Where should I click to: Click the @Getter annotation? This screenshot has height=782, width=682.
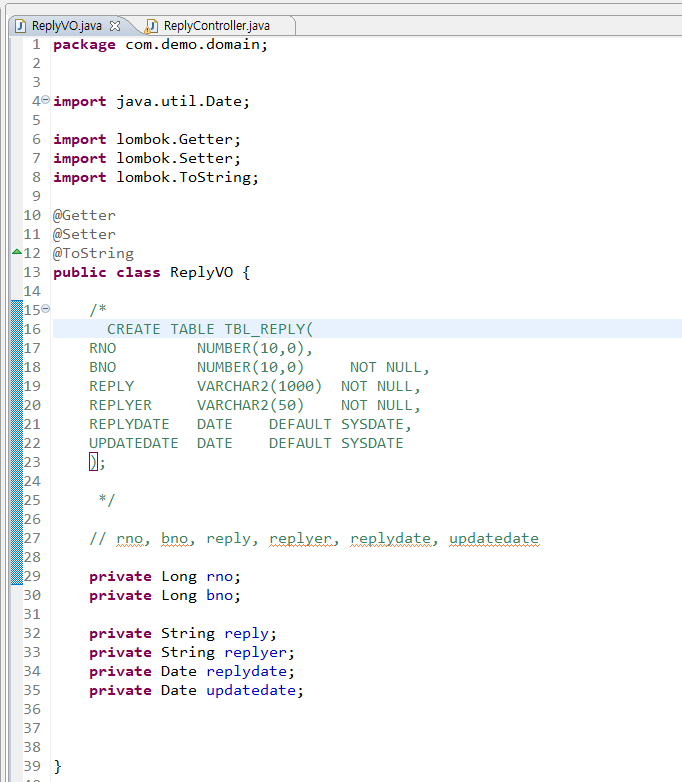[84, 215]
